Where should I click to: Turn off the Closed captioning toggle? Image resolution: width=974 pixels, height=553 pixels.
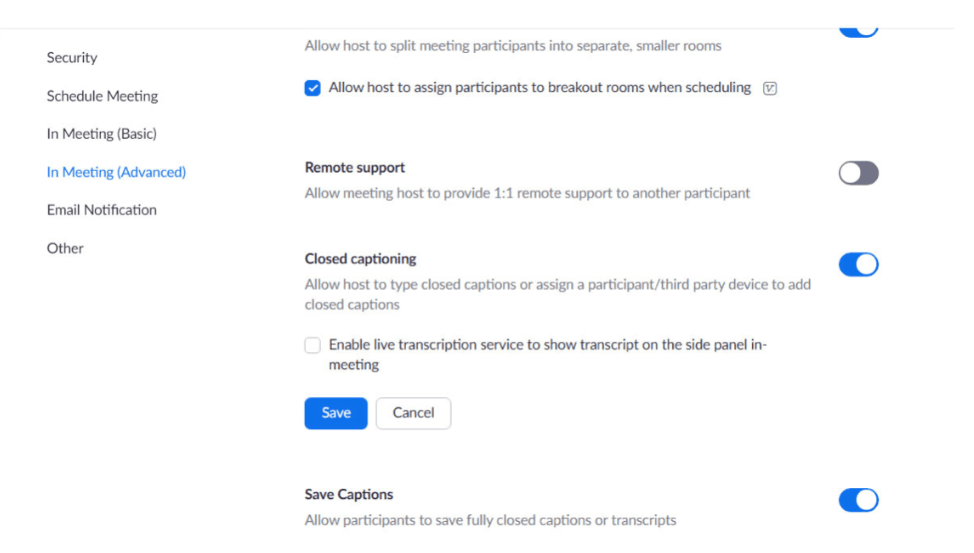tap(858, 265)
